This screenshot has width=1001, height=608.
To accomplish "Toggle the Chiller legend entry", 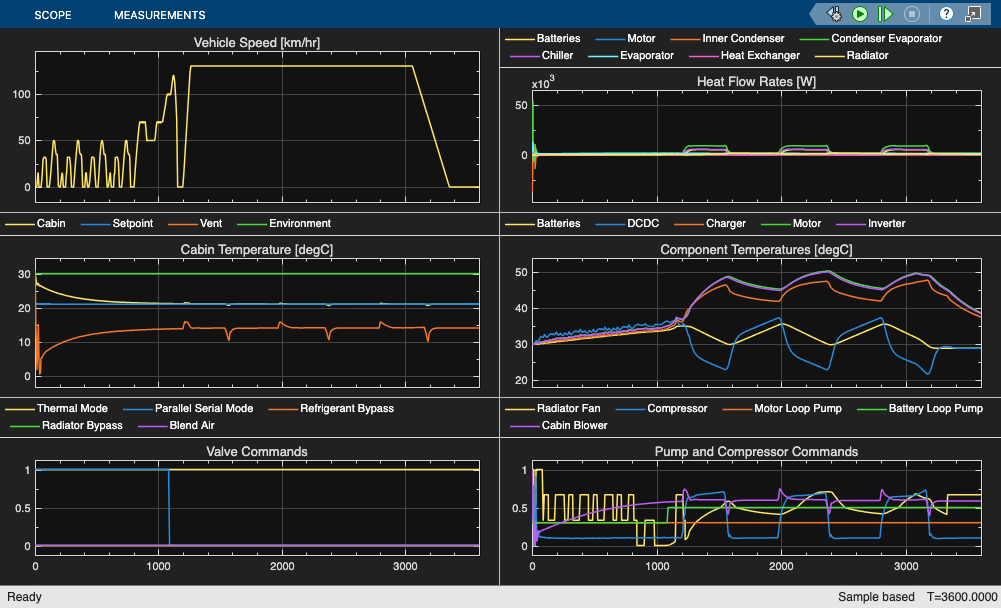I will 542,56.
